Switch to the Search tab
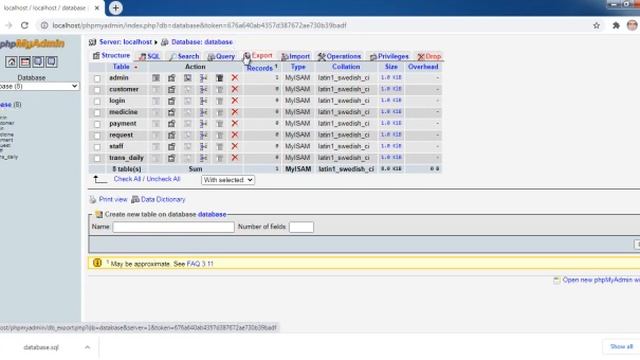 tap(184, 56)
